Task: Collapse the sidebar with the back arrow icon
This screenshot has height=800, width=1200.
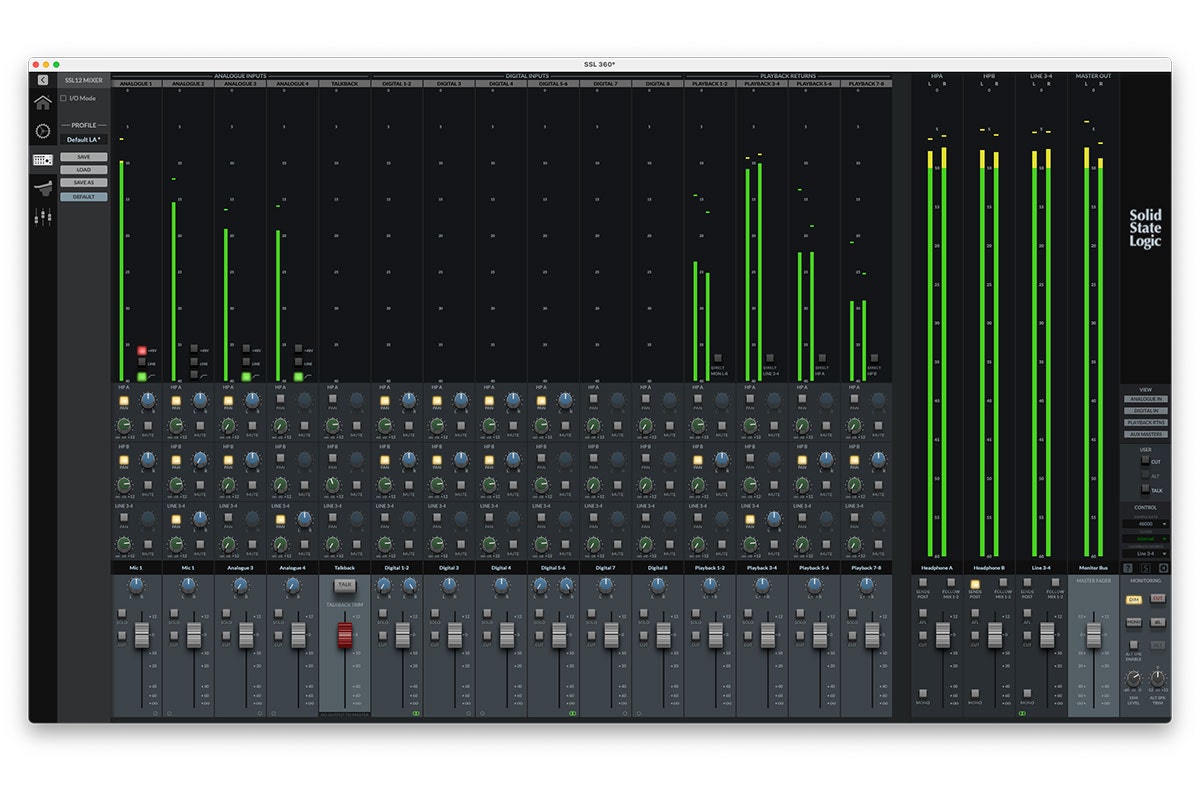Action: pos(42,79)
